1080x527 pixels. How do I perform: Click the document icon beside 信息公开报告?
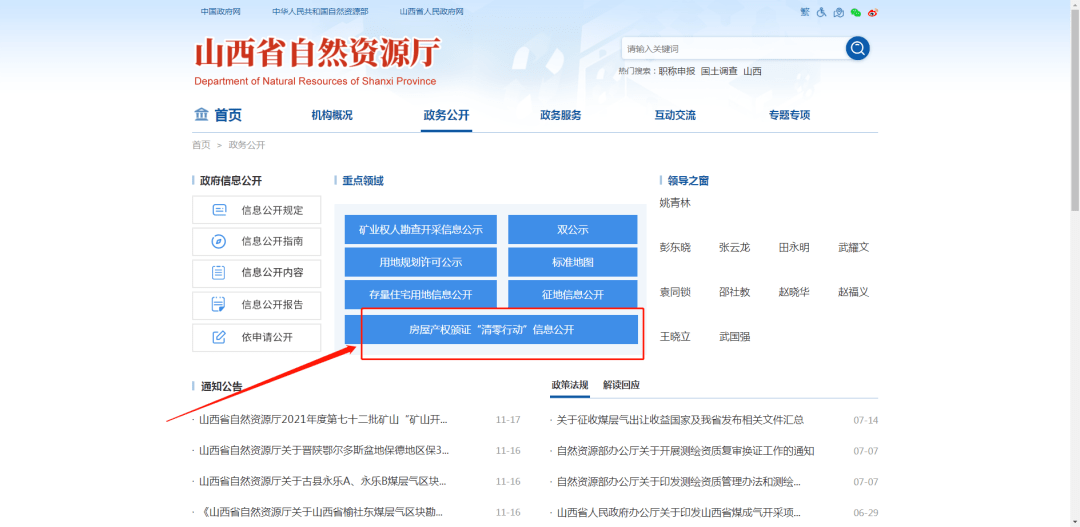[x=218, y=303]
